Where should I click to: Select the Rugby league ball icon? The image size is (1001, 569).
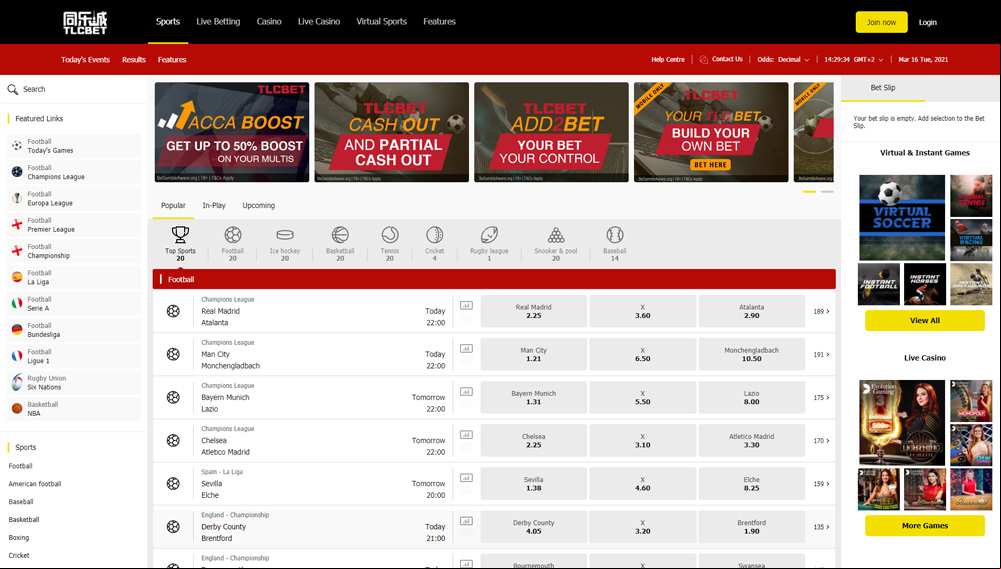[x=490, y=234]
